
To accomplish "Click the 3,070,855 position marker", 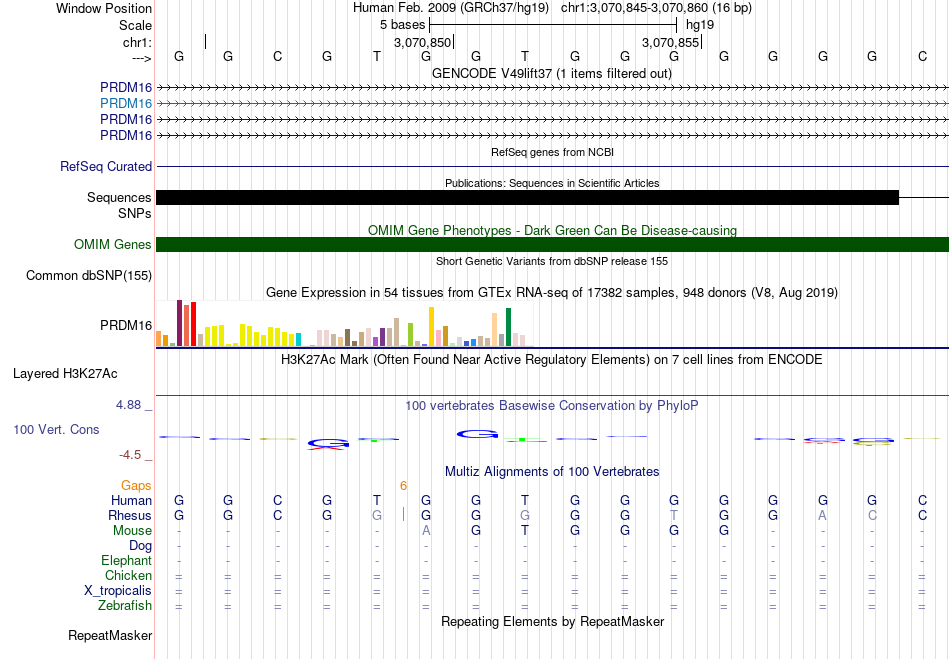I will [x=671, y=43].
